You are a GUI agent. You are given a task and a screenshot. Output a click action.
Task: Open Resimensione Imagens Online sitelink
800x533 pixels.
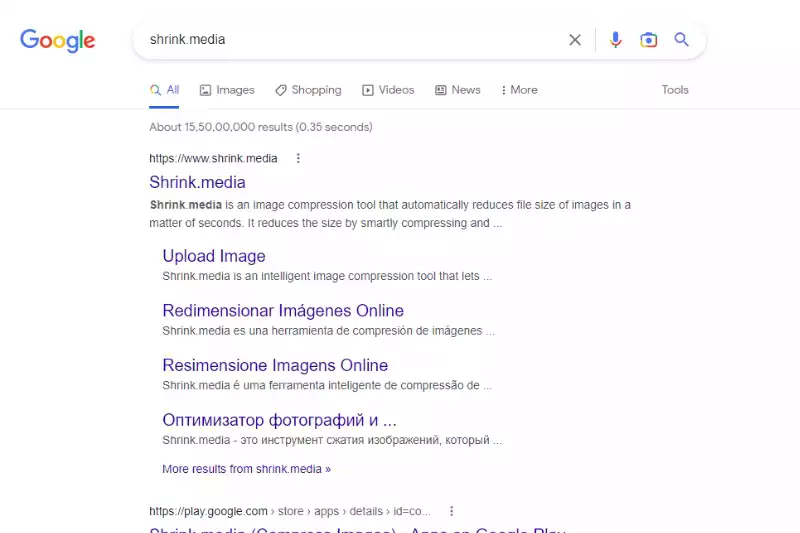(275, 365)
